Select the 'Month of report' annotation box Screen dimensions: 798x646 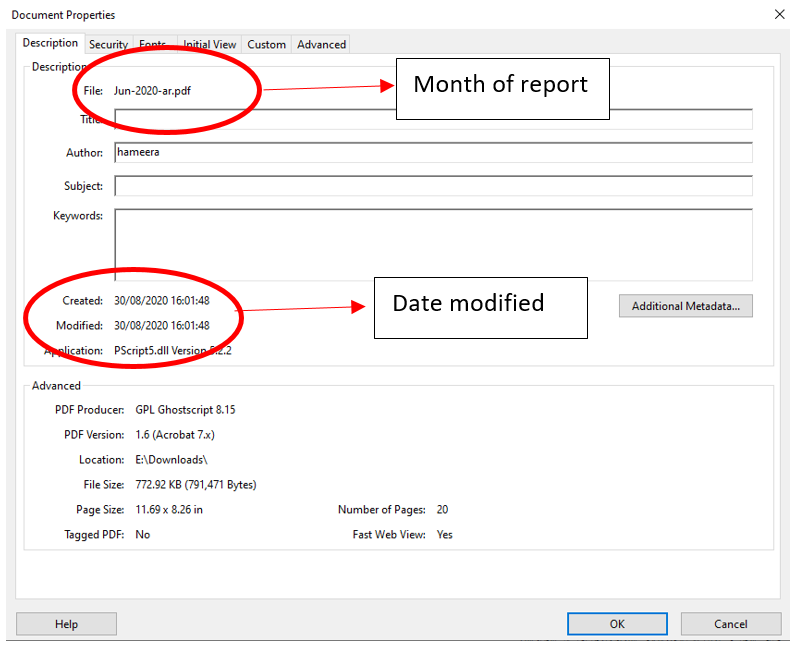click(502, 88)
